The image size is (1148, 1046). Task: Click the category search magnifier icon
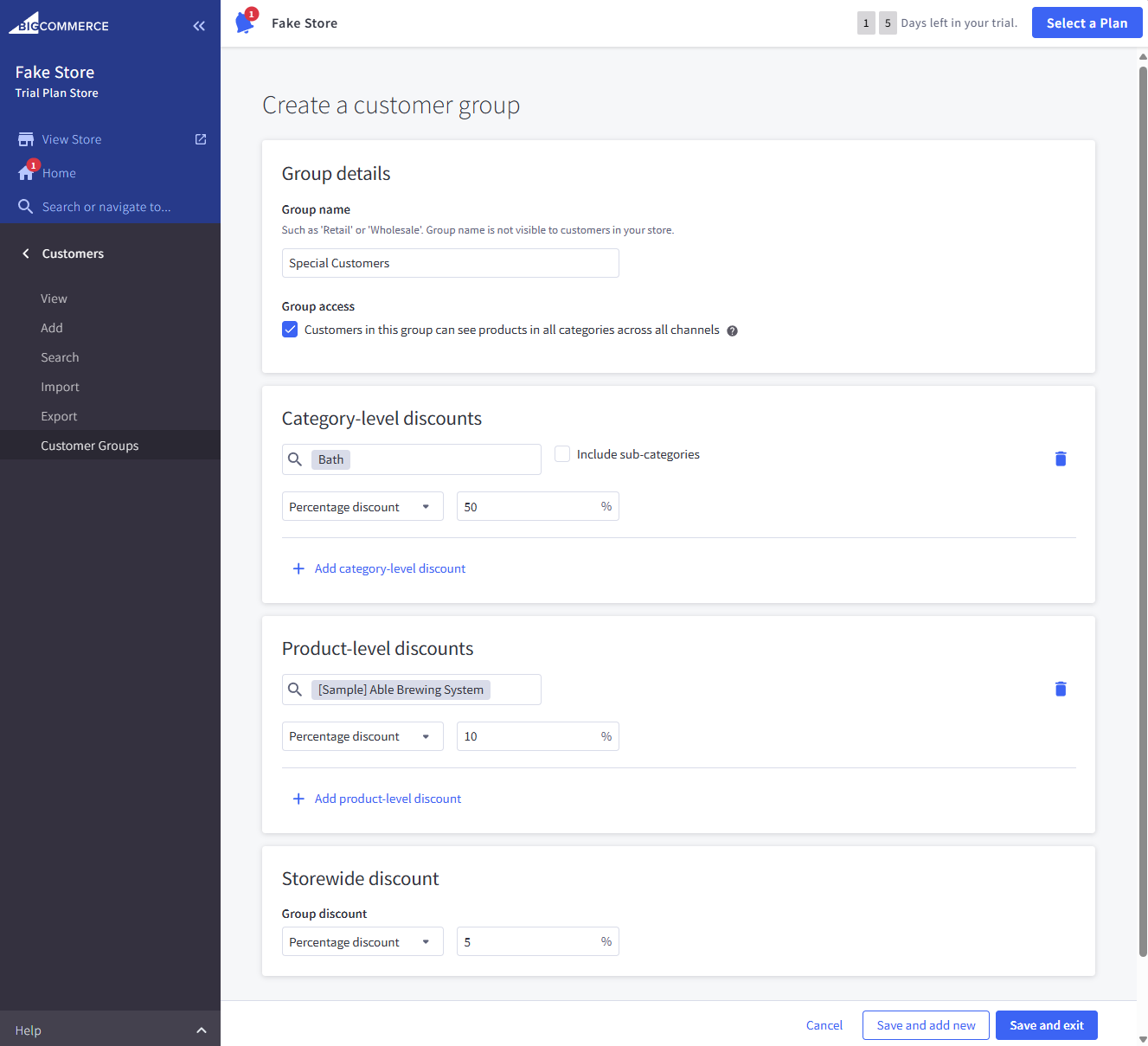[x=295, y=459]
